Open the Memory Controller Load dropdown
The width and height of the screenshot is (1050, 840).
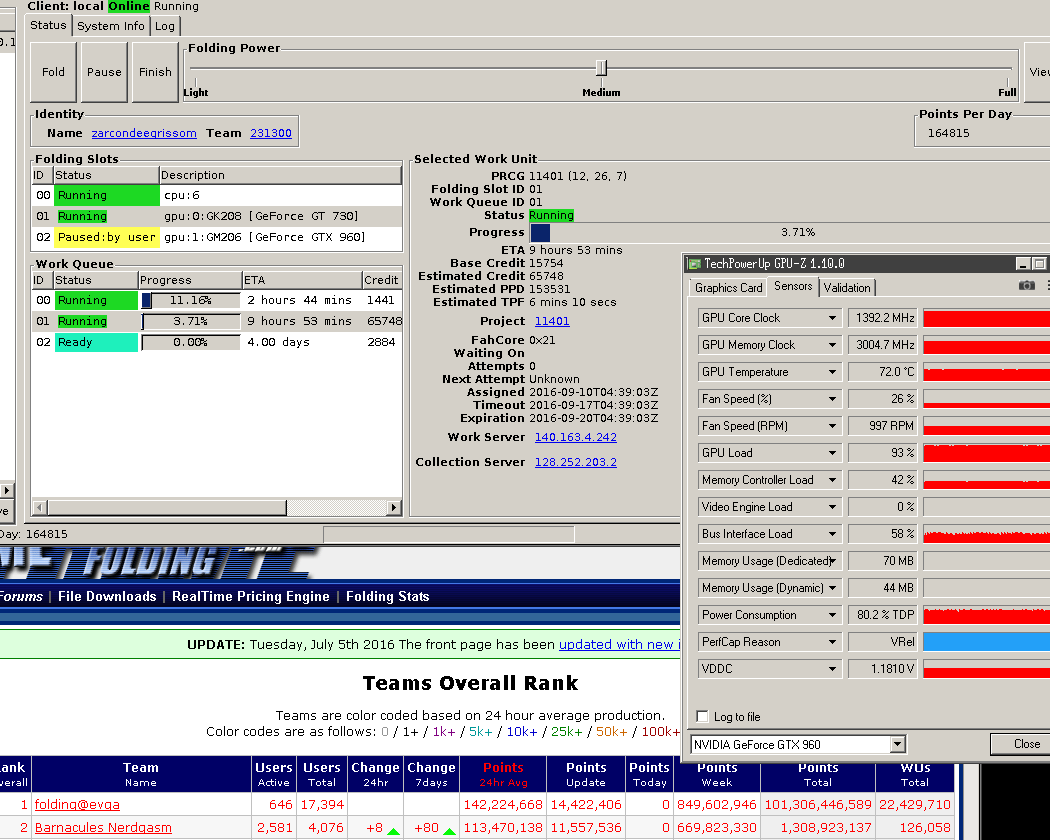pos(832,480)
